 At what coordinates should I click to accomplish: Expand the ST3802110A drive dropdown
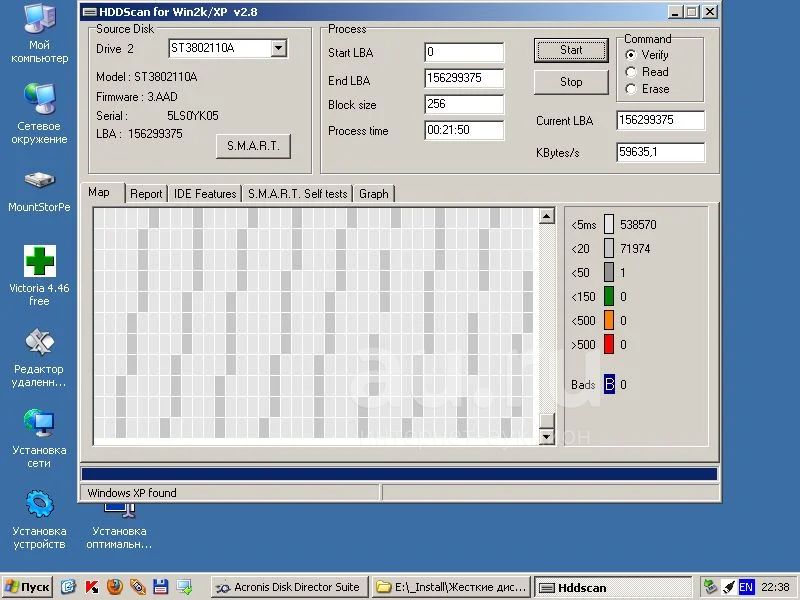click(279, 48)
